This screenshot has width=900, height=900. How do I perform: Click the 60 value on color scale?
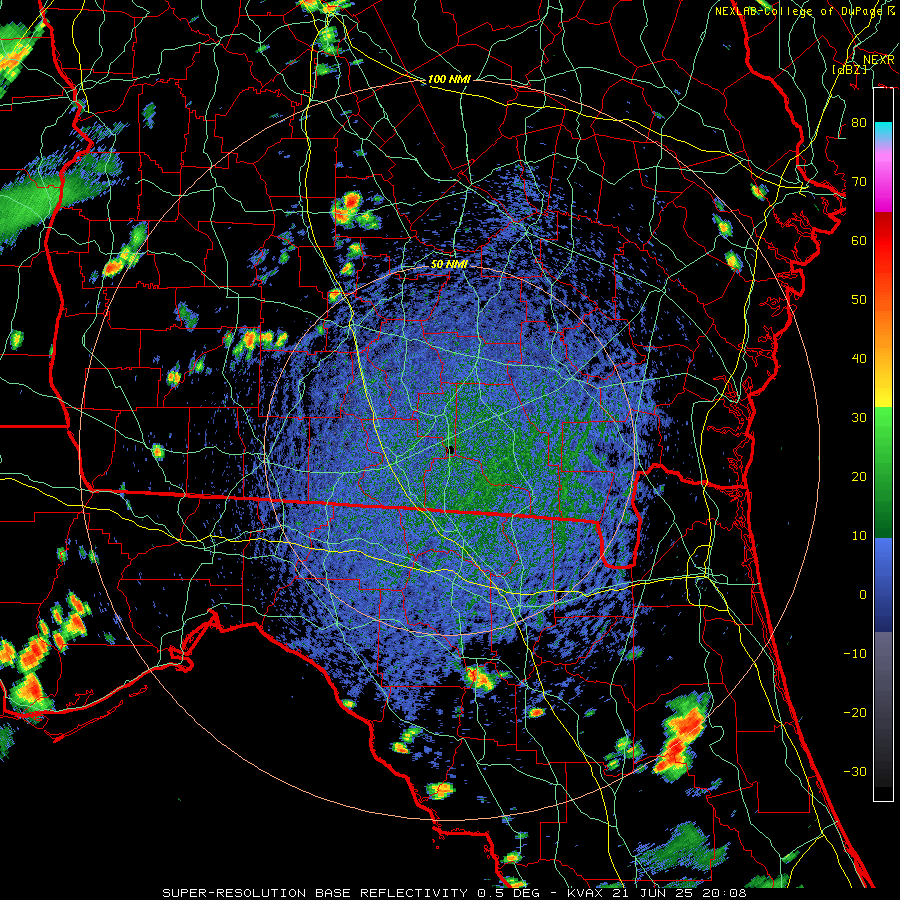click(859, 240)
